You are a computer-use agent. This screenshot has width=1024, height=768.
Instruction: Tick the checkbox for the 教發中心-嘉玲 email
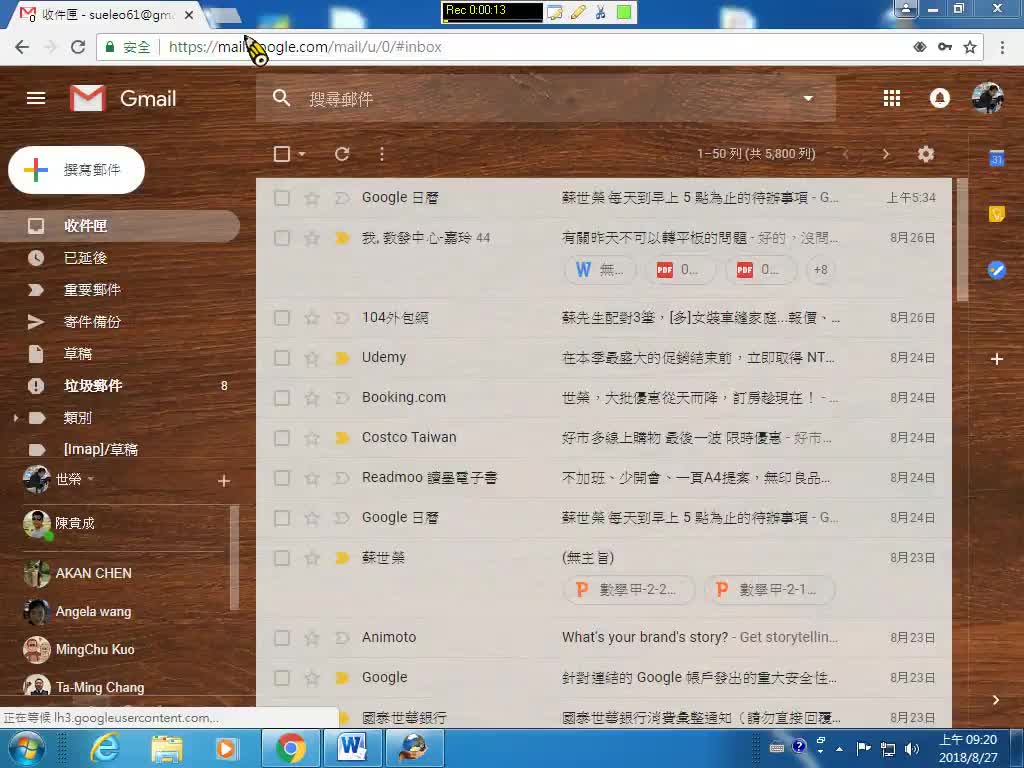(x=281, y=238)
